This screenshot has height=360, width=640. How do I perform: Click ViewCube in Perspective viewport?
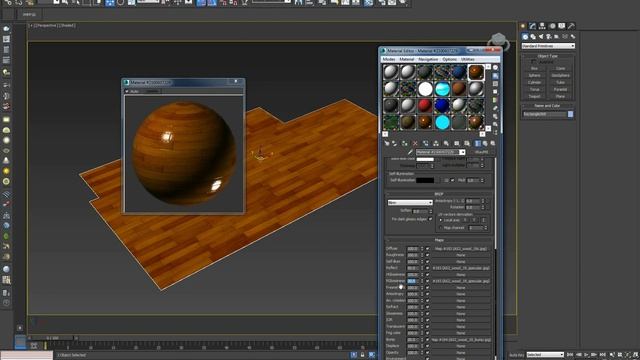(x=498, y=41)
